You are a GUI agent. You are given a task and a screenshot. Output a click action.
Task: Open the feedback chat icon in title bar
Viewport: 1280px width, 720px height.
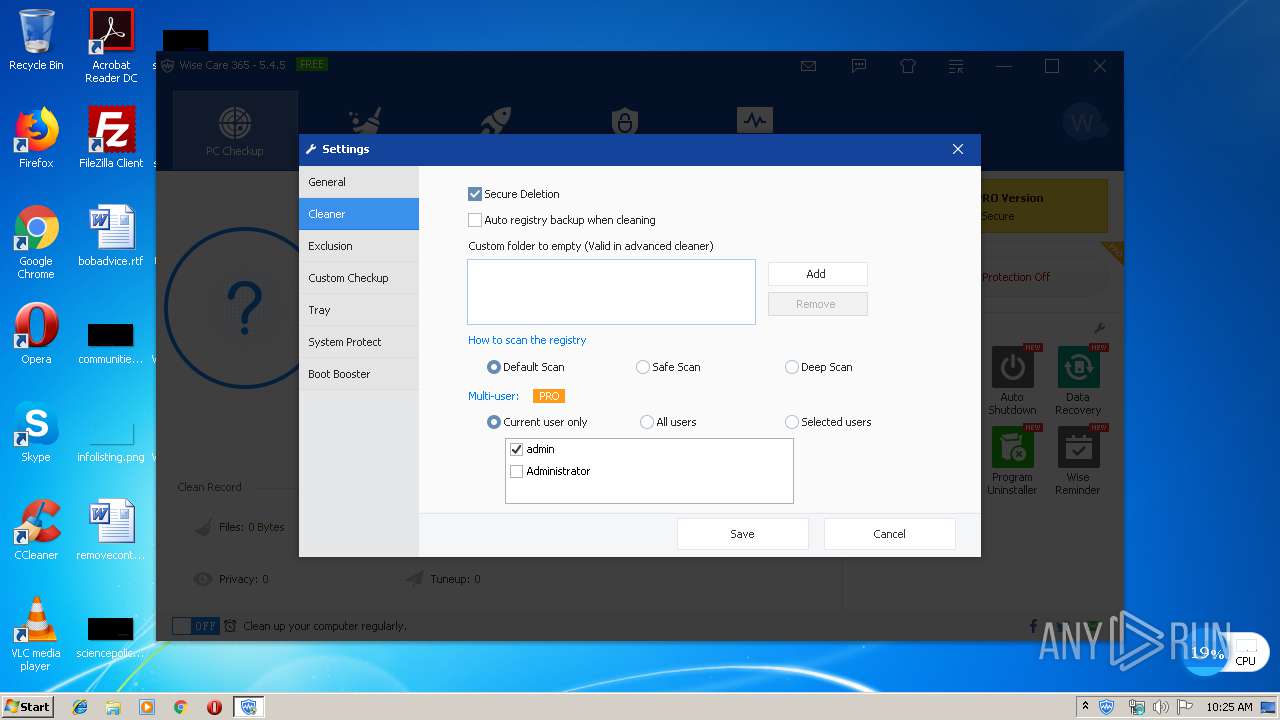[858, 66]
